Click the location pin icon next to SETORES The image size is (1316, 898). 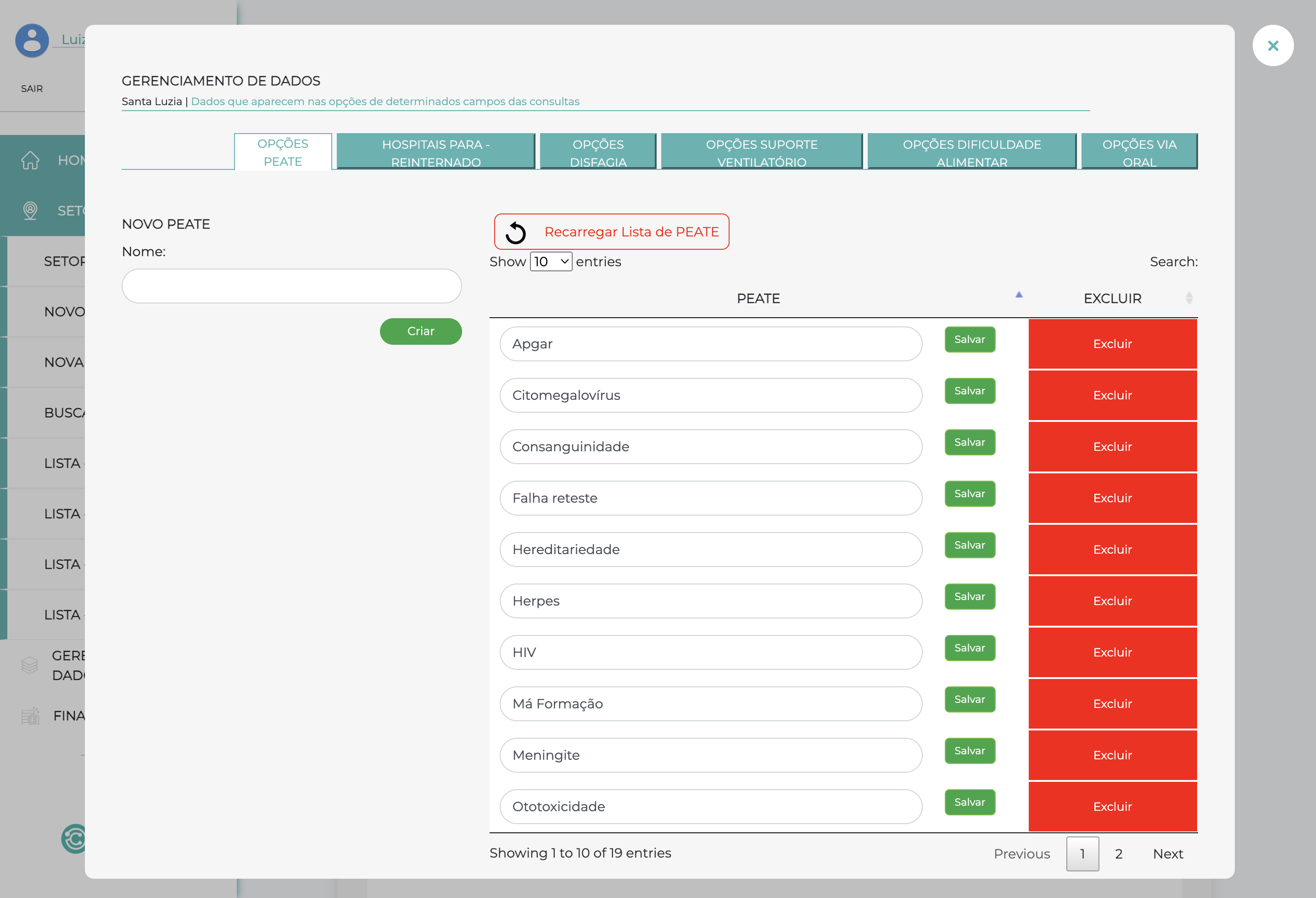(x=29, y=211)
